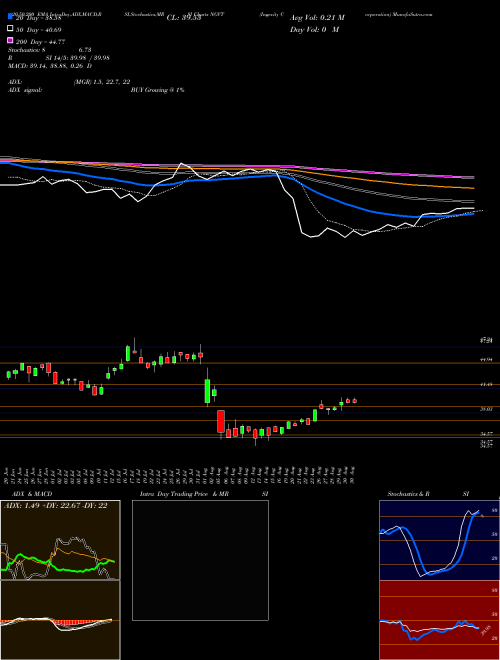Click the 41.49 price axis label
This screenshot has height=660, width=500.
click(486, 384)
